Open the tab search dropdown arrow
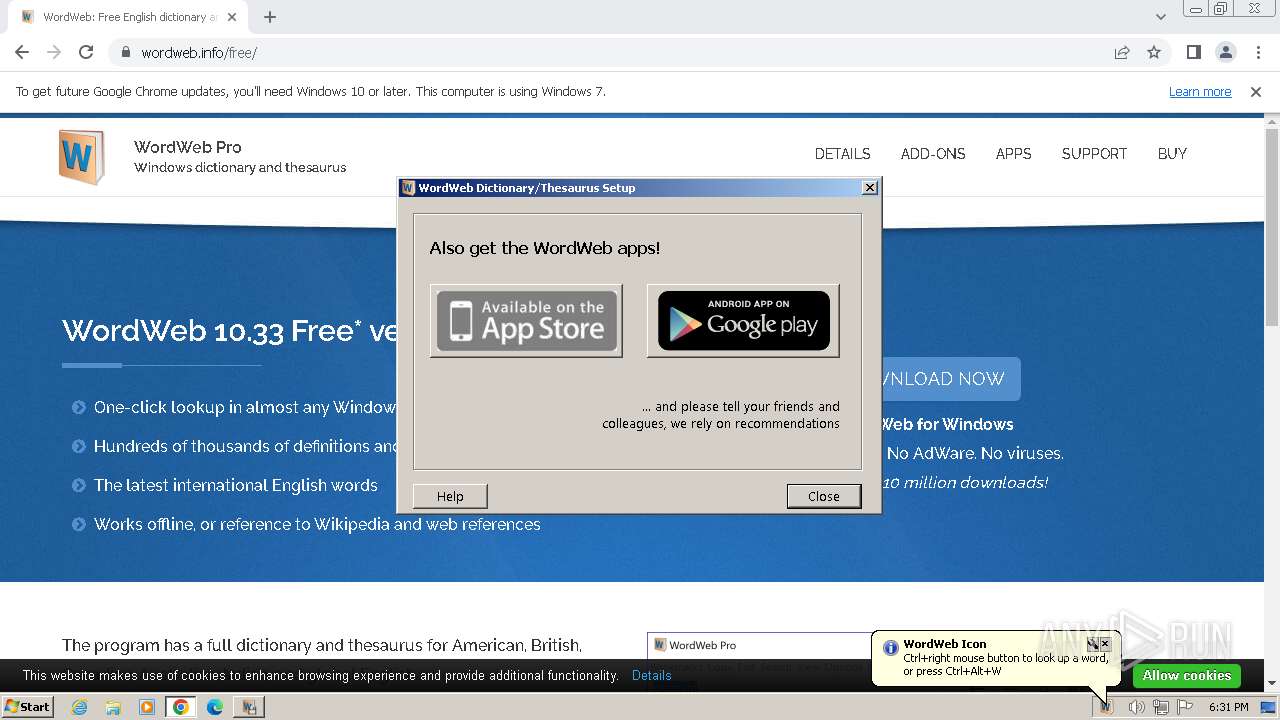Viewport: 1280px width, 720px height. [x=1160, y=17]
